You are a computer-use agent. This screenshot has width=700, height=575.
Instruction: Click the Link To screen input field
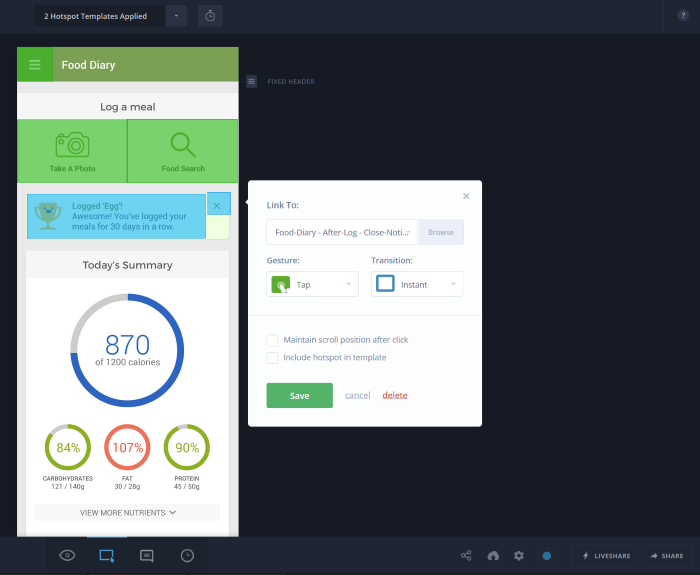pyautogui.click(x=342, y=232)
